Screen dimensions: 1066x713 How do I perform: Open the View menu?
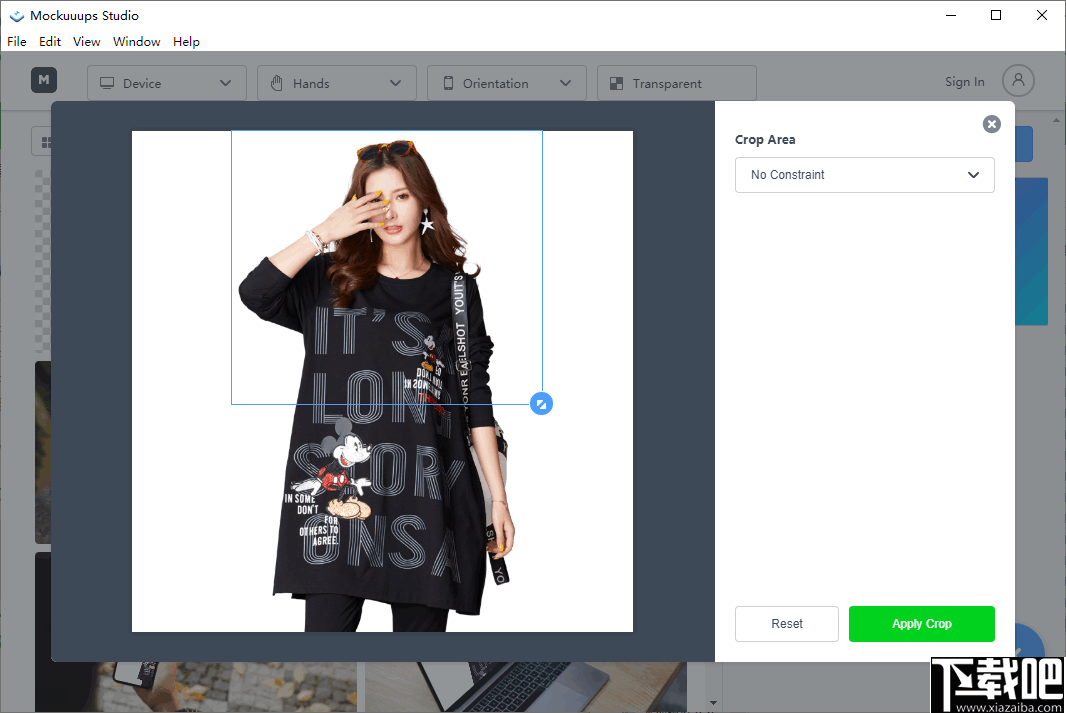coord(86,41)
